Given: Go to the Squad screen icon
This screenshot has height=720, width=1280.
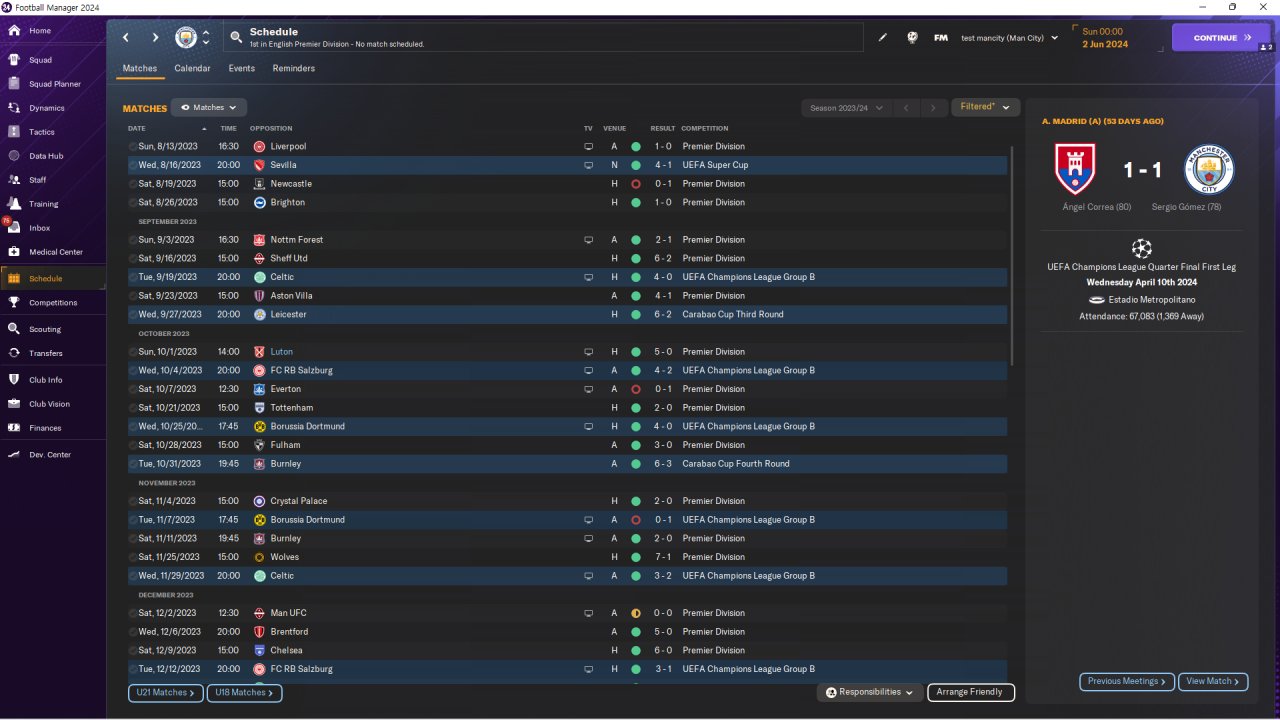Looking at the screenshot, I should [x=14, y=60].
